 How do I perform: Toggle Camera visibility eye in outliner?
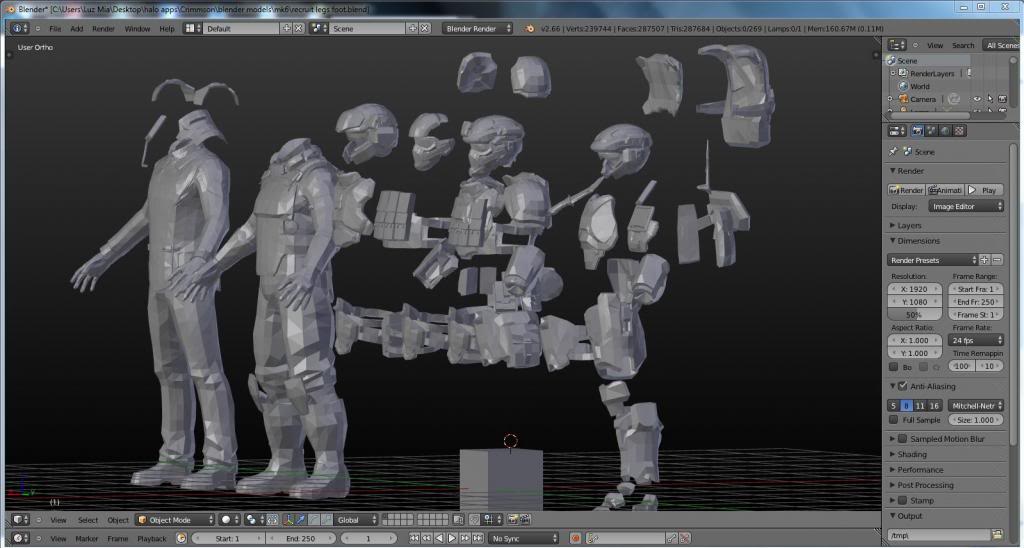[x=978, y=99]
